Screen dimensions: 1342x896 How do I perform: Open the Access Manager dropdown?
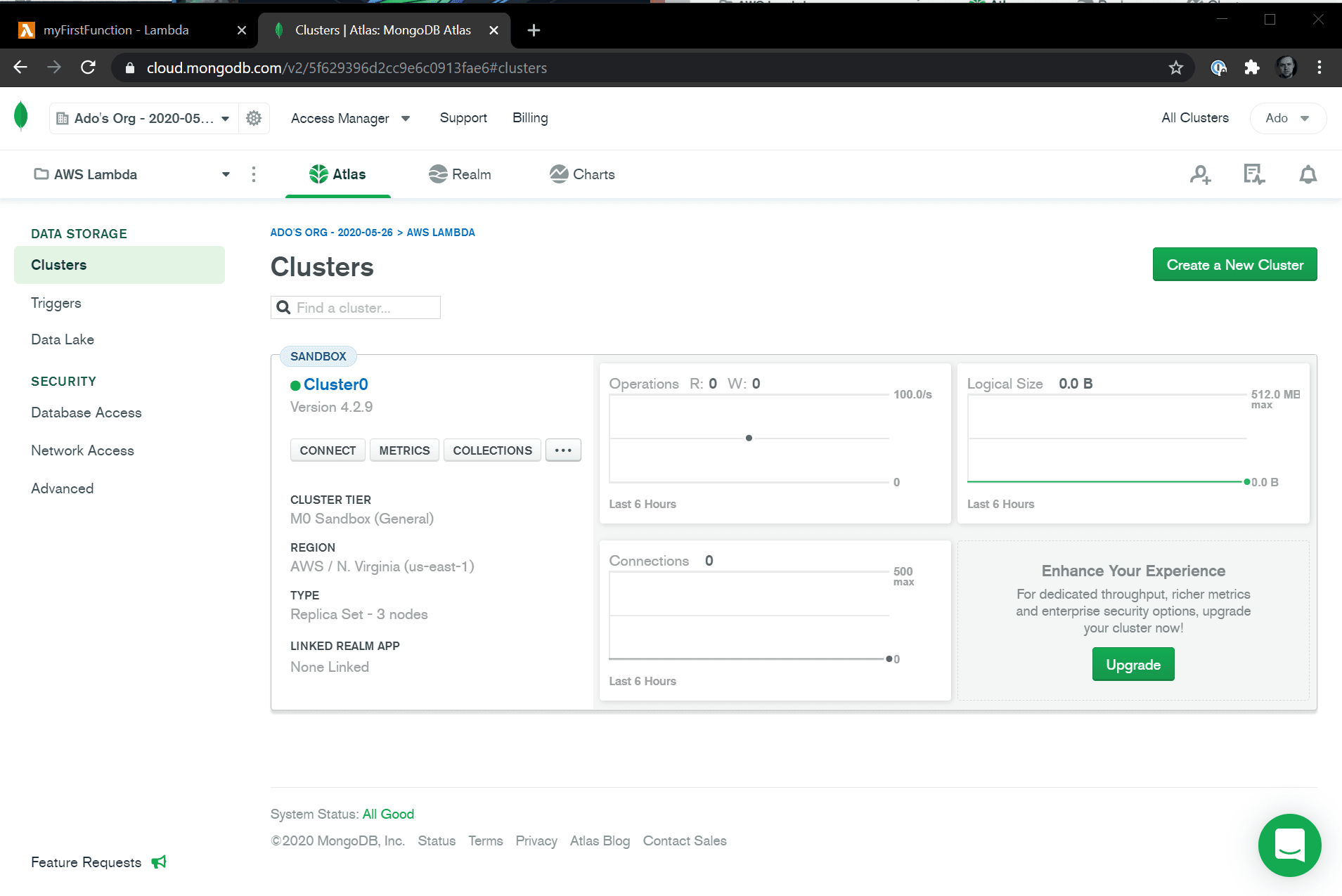click(x=350, y=118)
